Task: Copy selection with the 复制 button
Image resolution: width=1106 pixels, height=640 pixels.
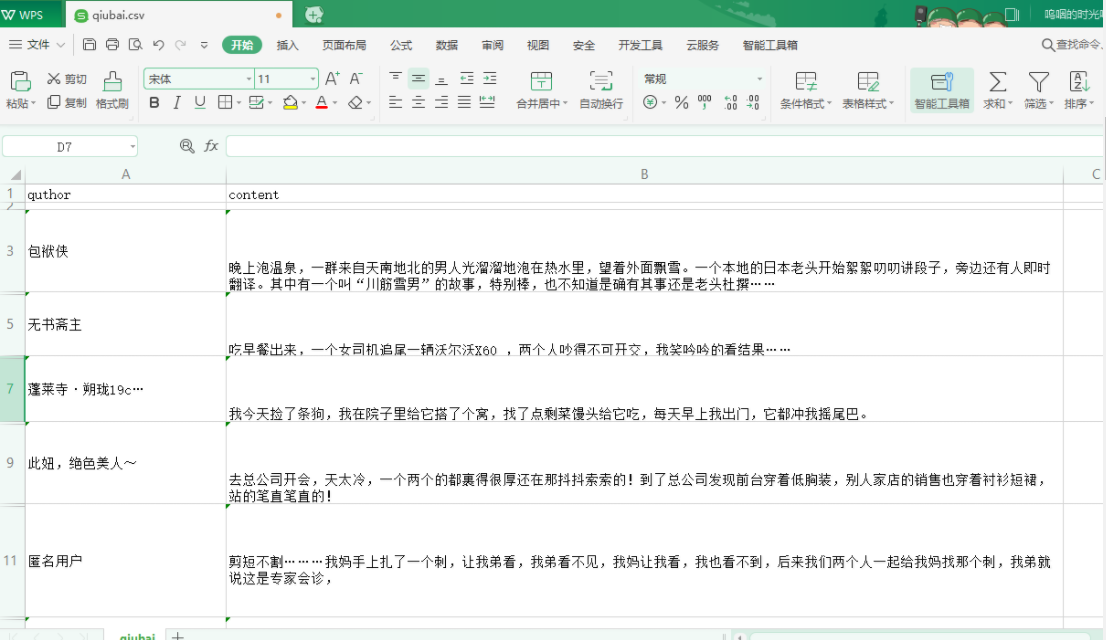Action: click(66, 103)
